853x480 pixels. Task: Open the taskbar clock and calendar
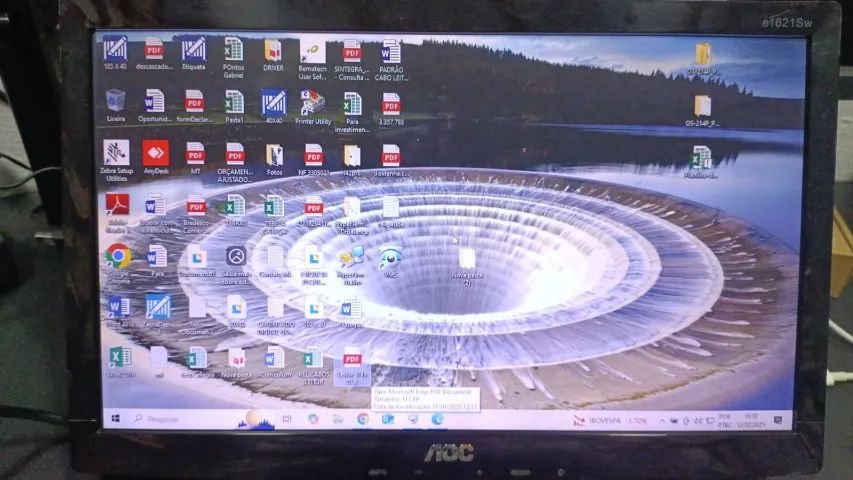[x=751, y=420]
